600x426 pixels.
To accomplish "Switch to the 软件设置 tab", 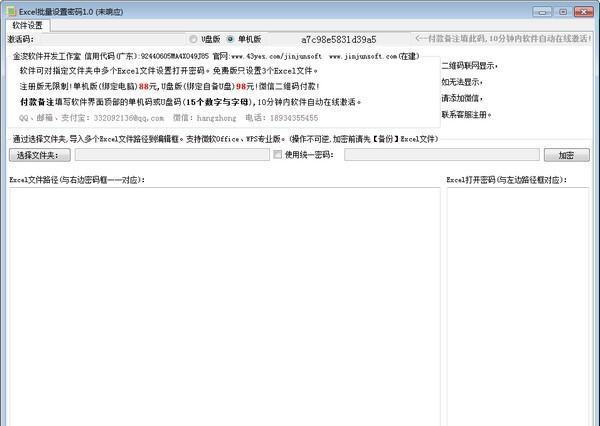I will tap(28, 26).
